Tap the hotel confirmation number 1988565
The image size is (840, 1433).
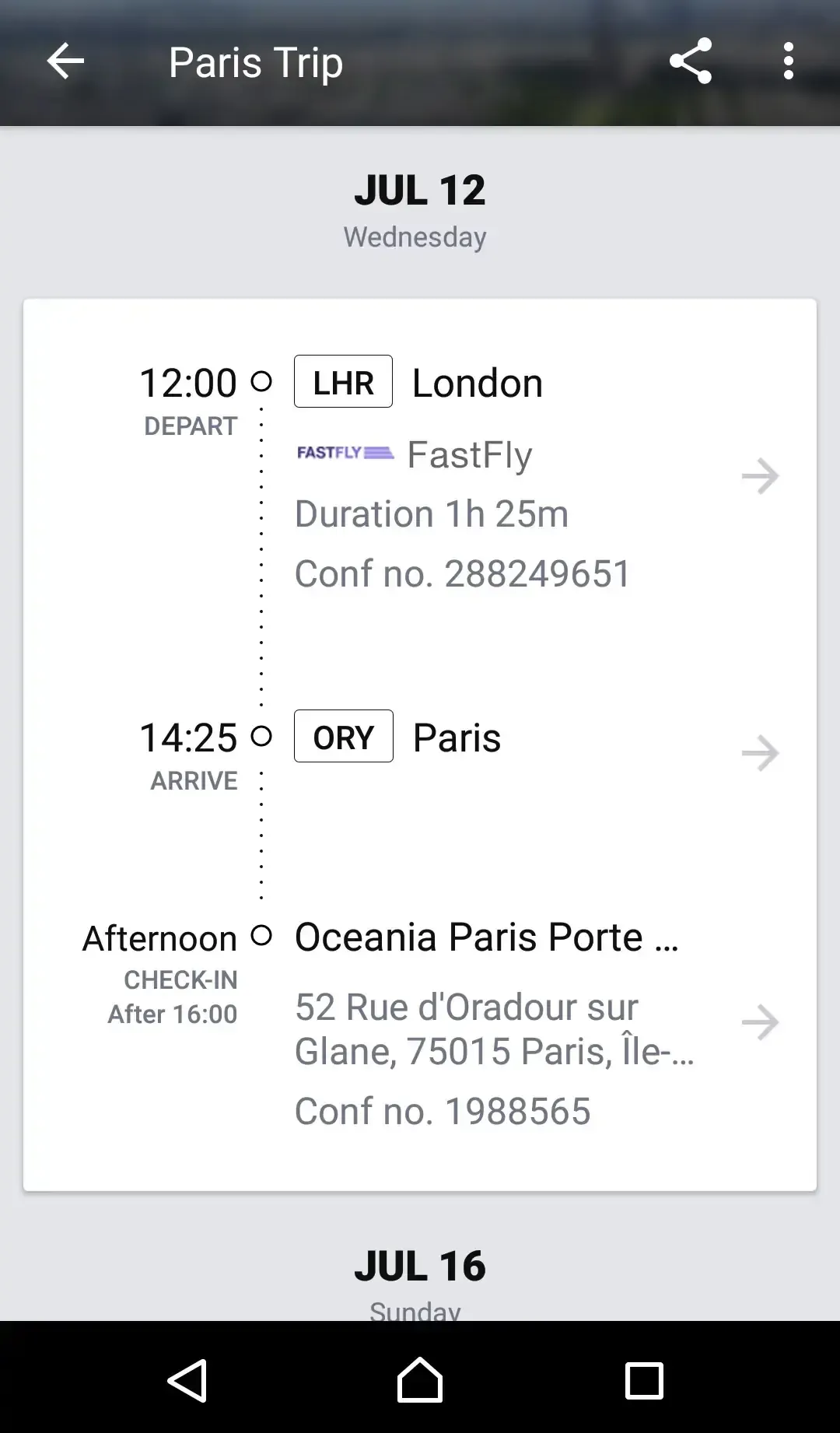(x=443, y=1111)
